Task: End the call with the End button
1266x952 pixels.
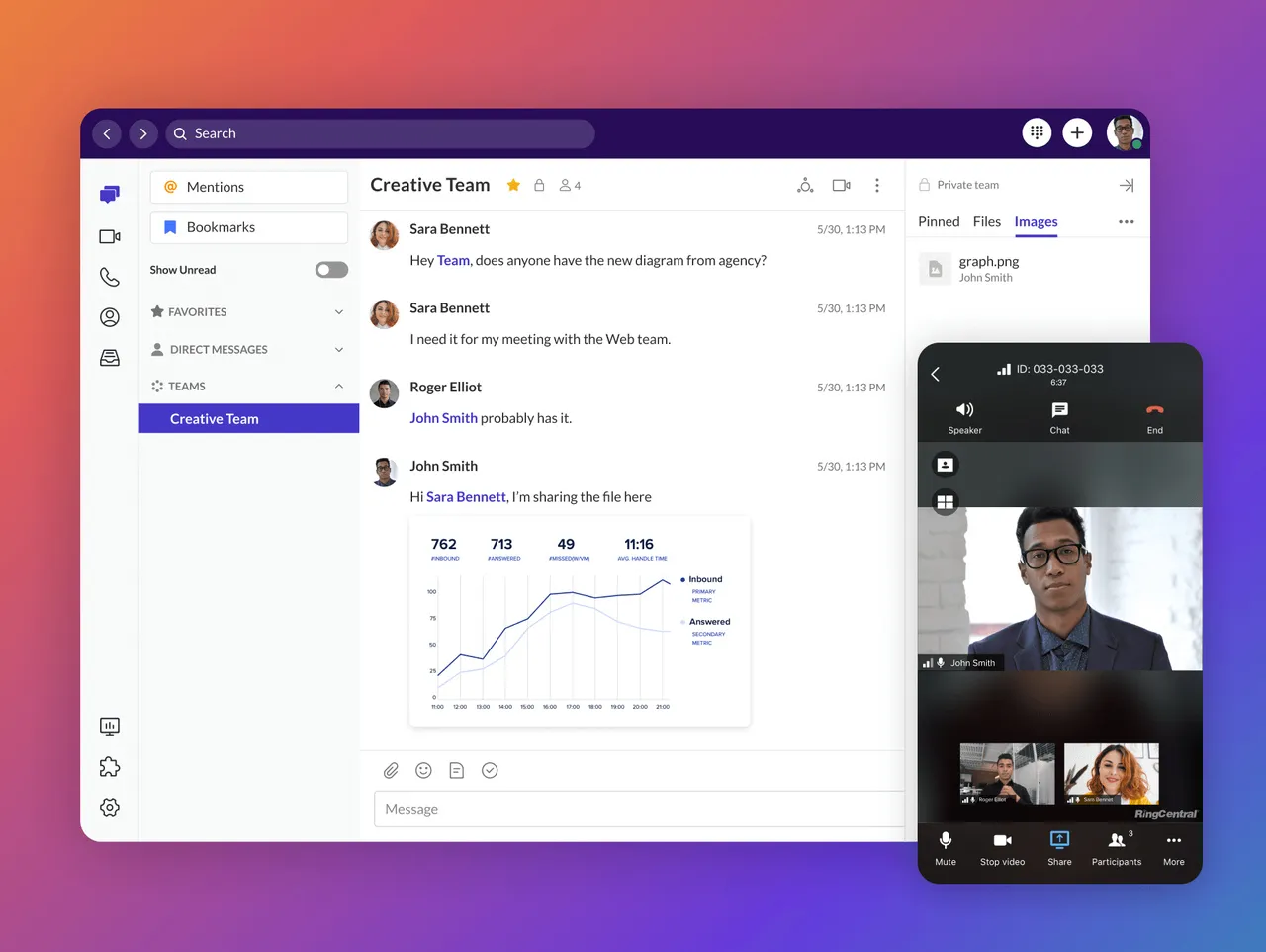Action: click(x=1154, y=417)
